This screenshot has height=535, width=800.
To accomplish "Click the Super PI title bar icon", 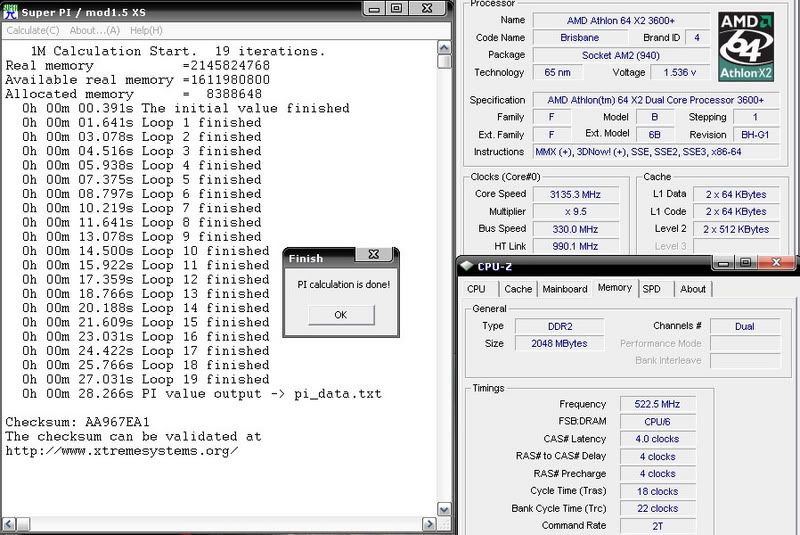I will point(9,8).
